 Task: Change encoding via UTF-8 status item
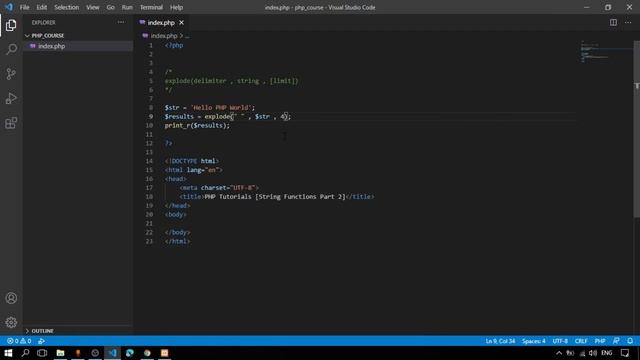[x=560, y=341]
